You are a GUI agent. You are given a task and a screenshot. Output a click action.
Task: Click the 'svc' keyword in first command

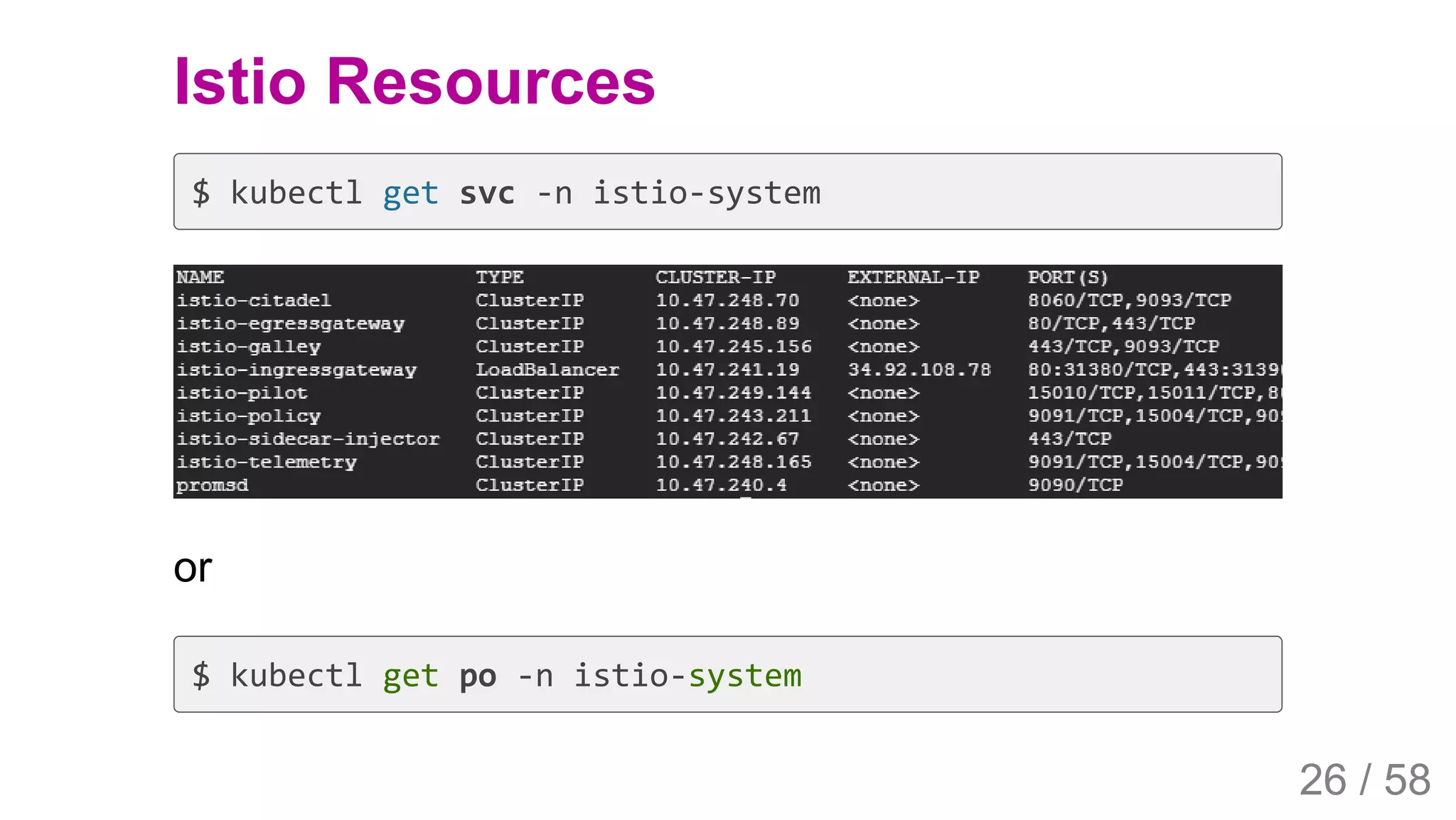point(487,193)
